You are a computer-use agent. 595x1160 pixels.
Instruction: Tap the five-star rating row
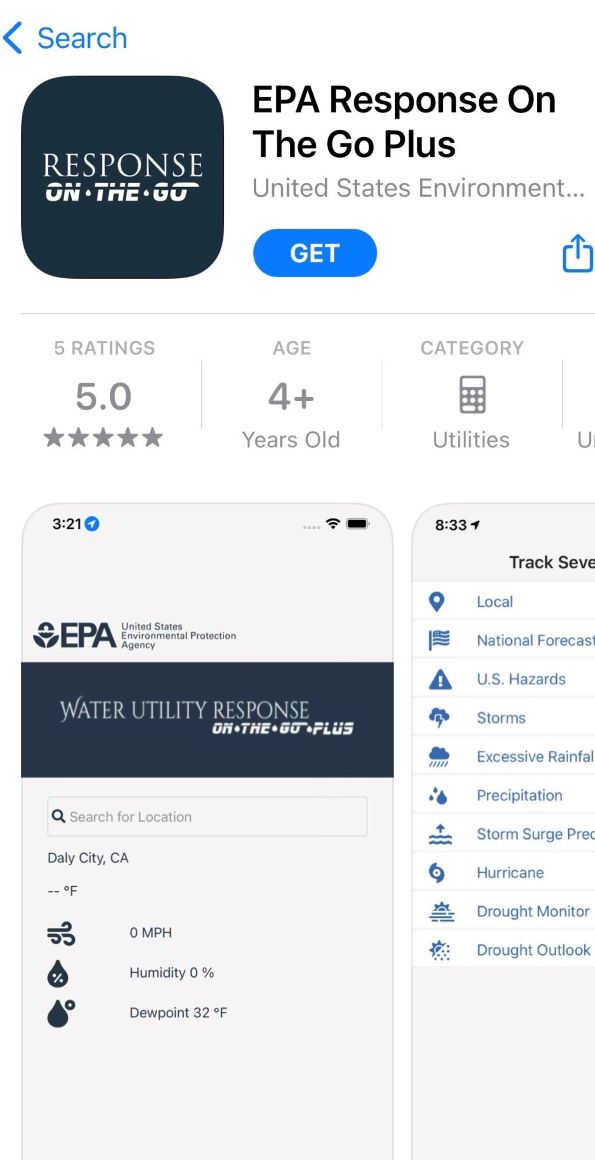(x=104, y=438)
